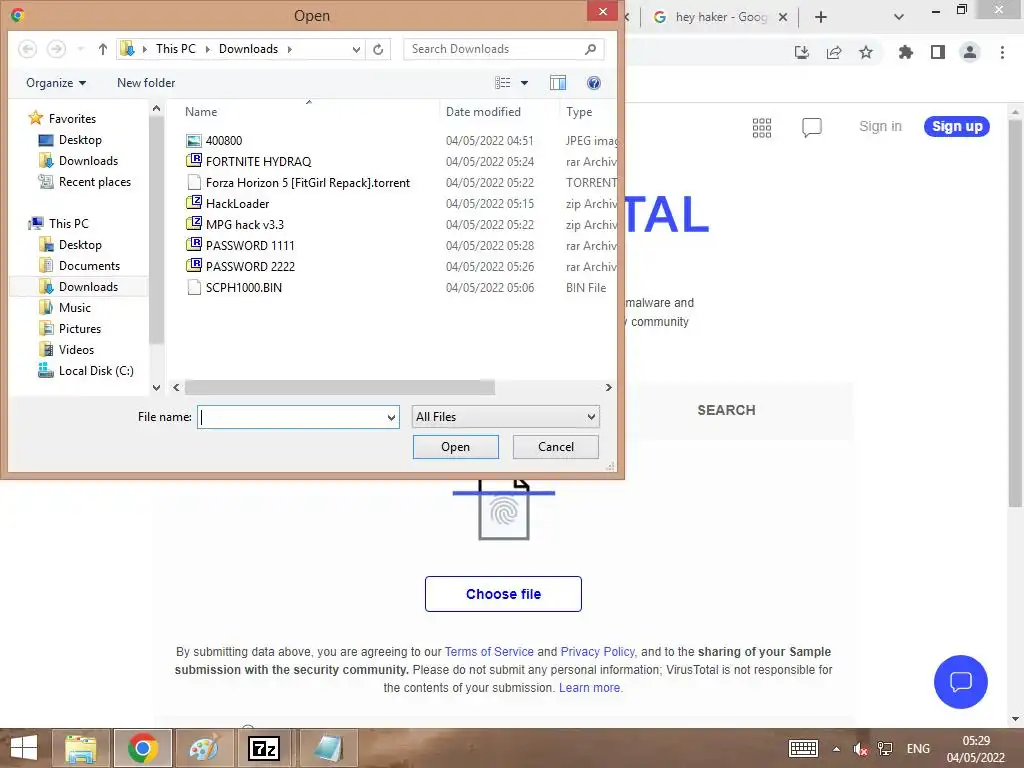This screenshot has width=1024, height=768.
Task: Open VirusTotal apps grid icon
Action: (x=762, y=127)
